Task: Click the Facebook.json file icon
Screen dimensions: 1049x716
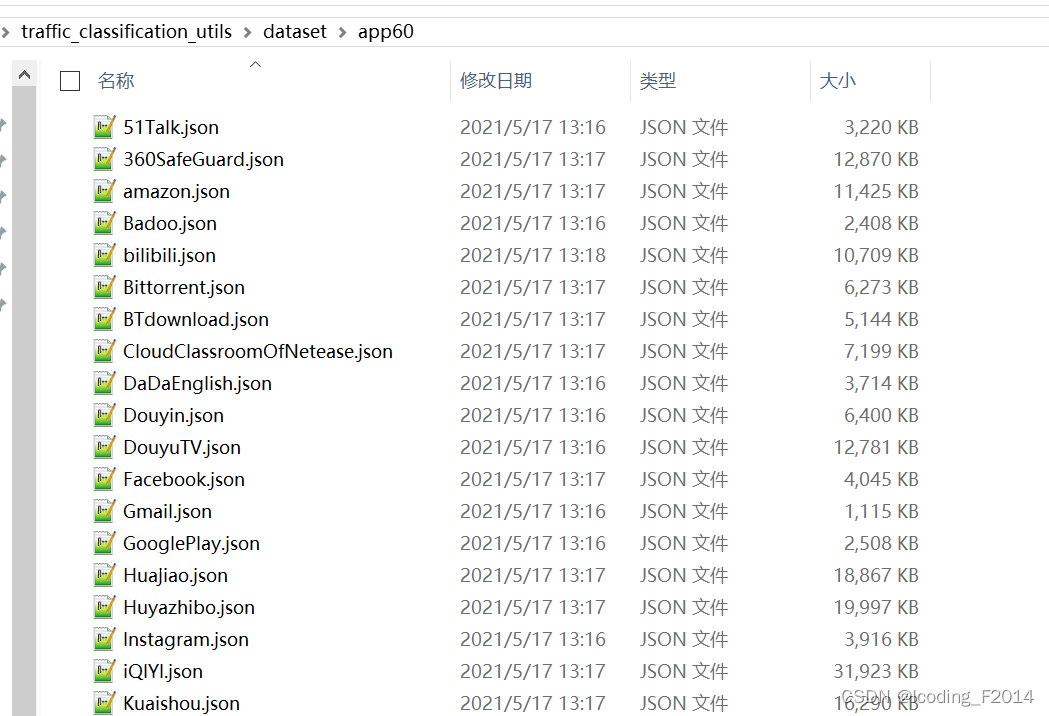Action: tap(104, 479)
